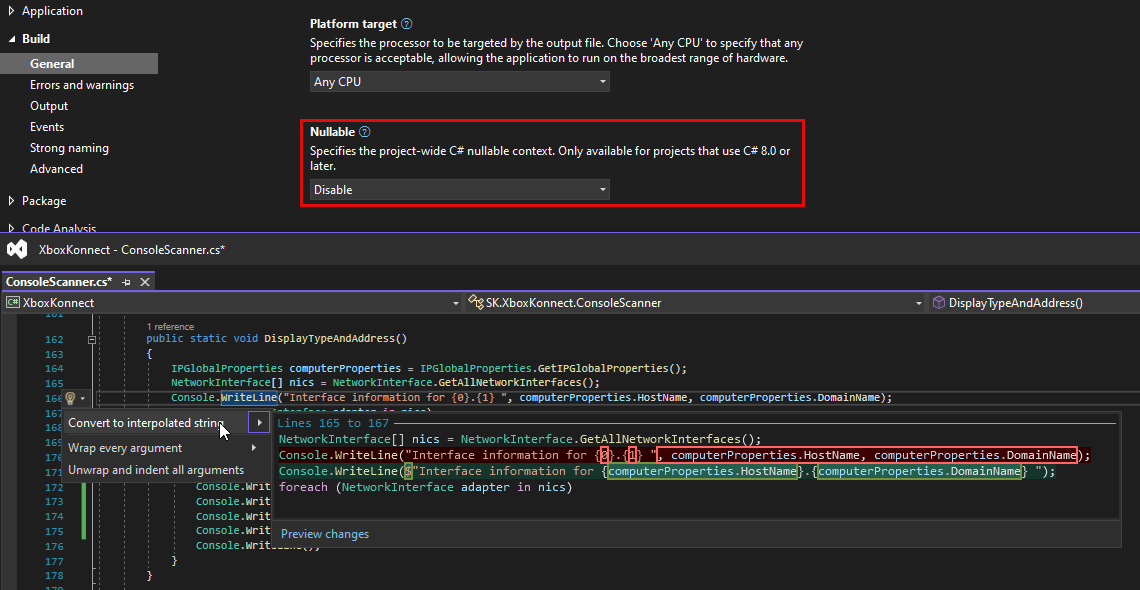Click the help icon next to Platform target

[x=404, y=23]
